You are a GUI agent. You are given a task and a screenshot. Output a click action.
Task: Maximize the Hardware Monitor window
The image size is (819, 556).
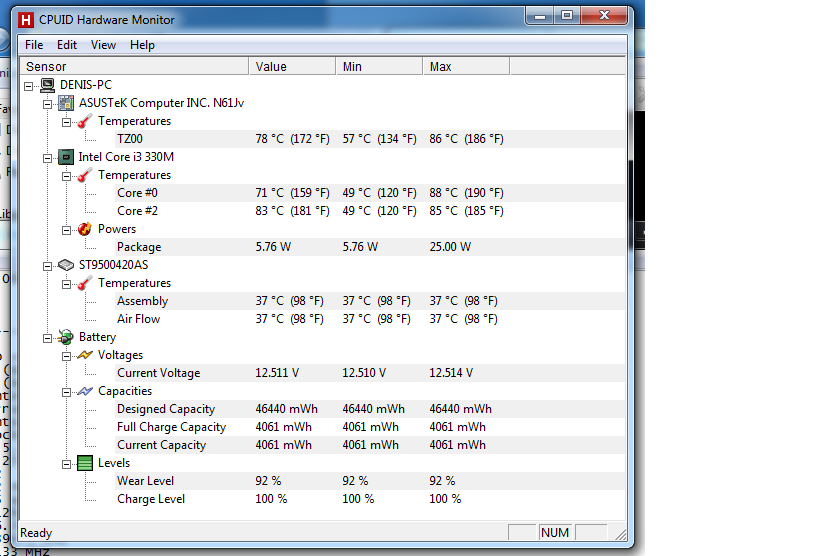(x=567, y=16)
